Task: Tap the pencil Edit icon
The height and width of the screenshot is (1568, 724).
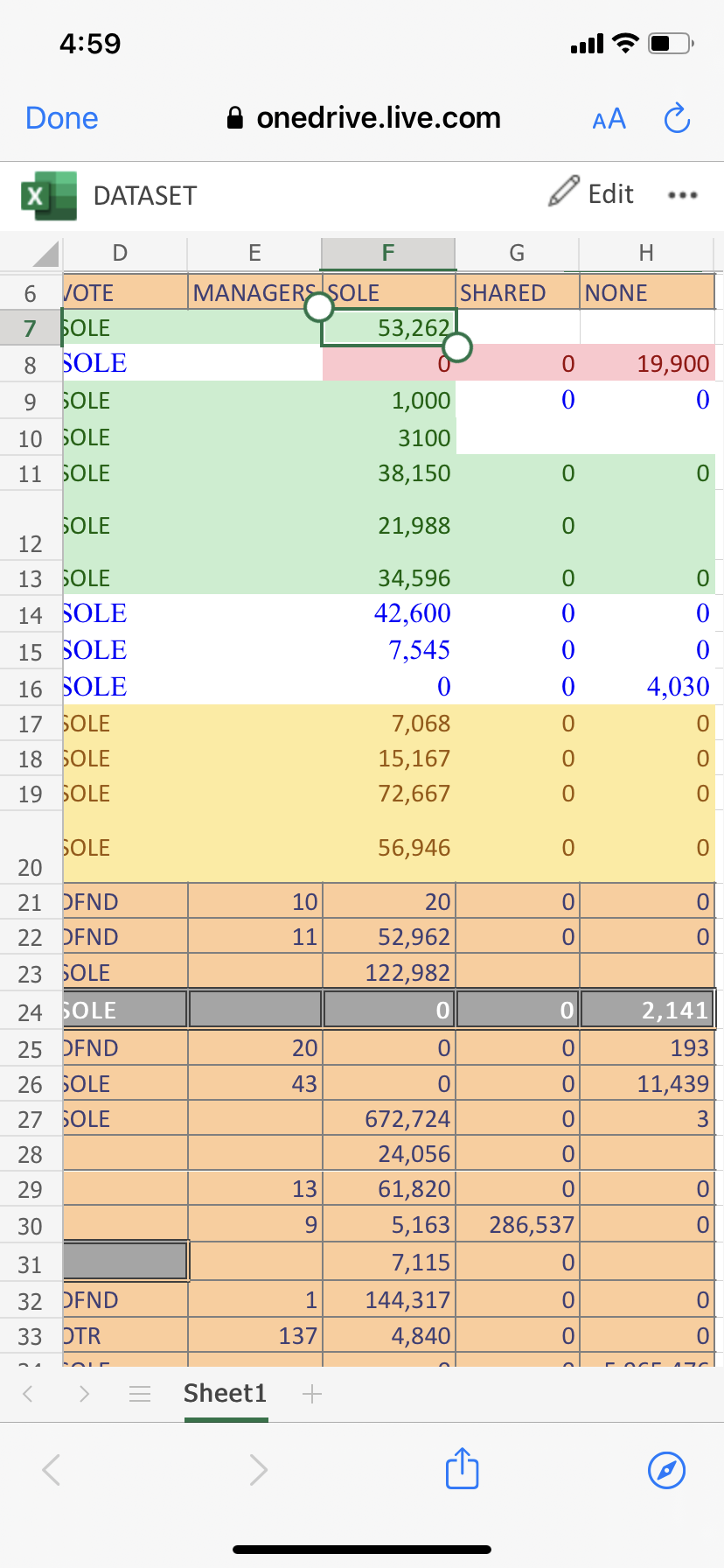Action: (x=564, y=192)
